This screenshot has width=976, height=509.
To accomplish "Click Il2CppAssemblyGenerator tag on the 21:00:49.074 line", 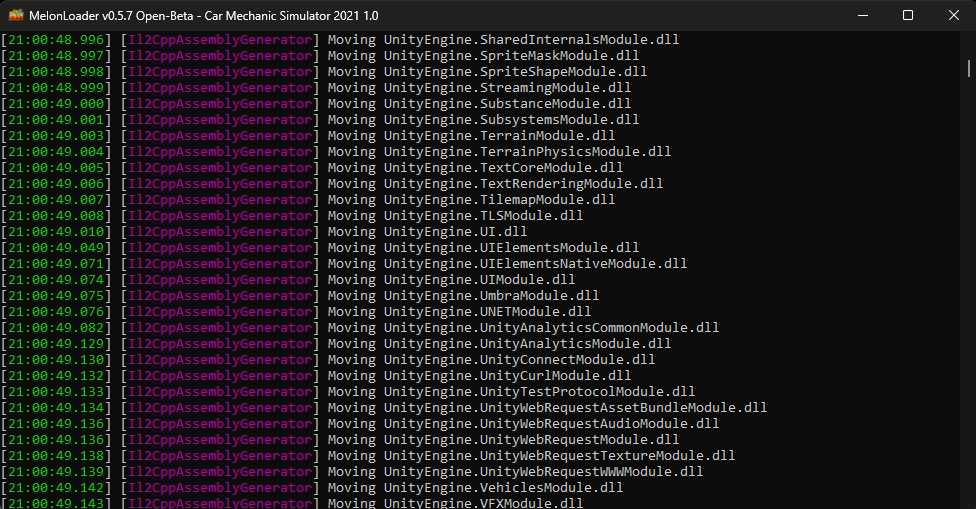I will tap(220, 280).
